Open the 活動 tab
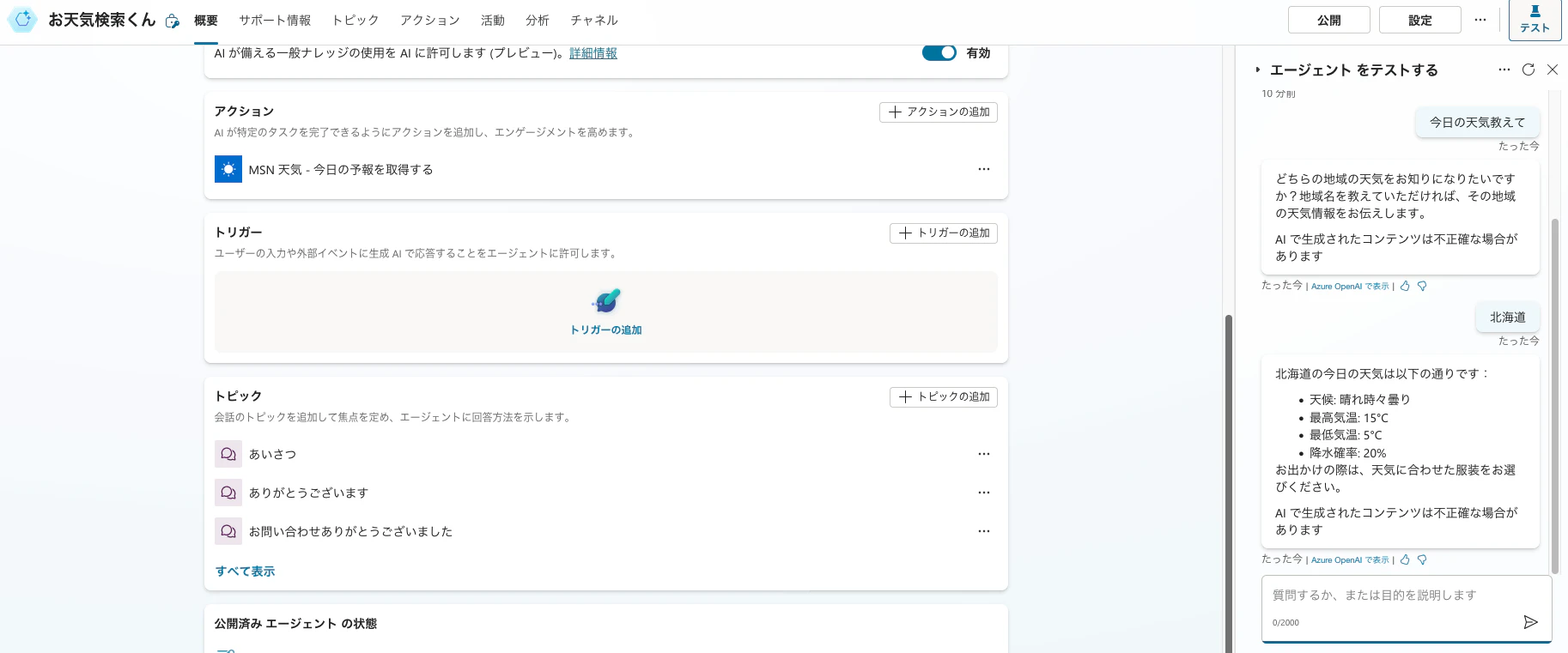Image resolution: width=1568 pixels, height=653 pixels. tap(493, 20)
